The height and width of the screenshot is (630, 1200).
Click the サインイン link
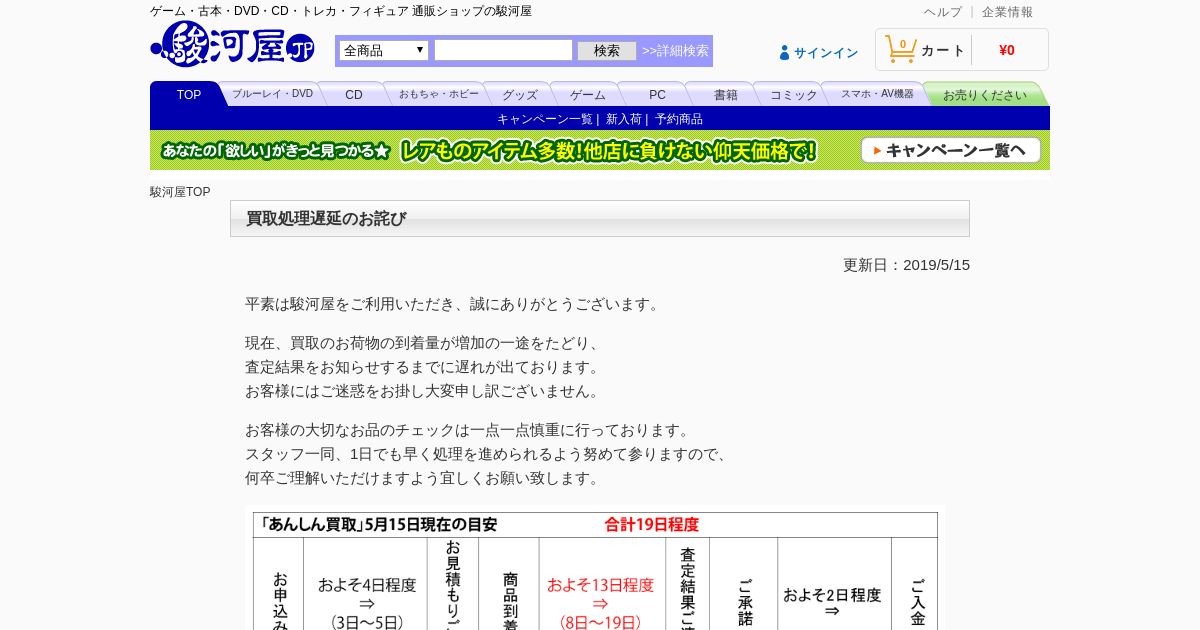point(826,53)
